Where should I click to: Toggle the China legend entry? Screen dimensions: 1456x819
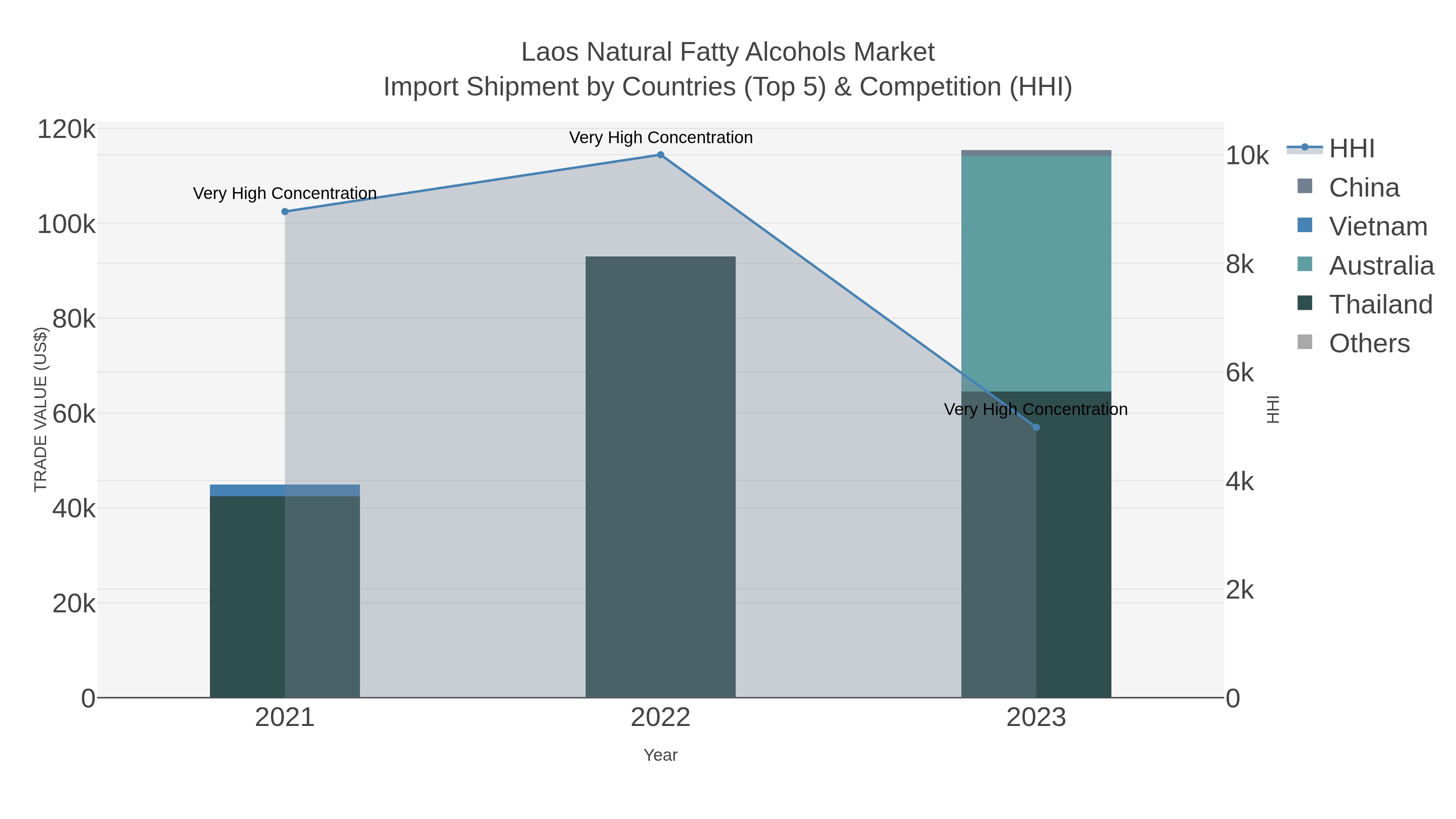pos(1348,188)
